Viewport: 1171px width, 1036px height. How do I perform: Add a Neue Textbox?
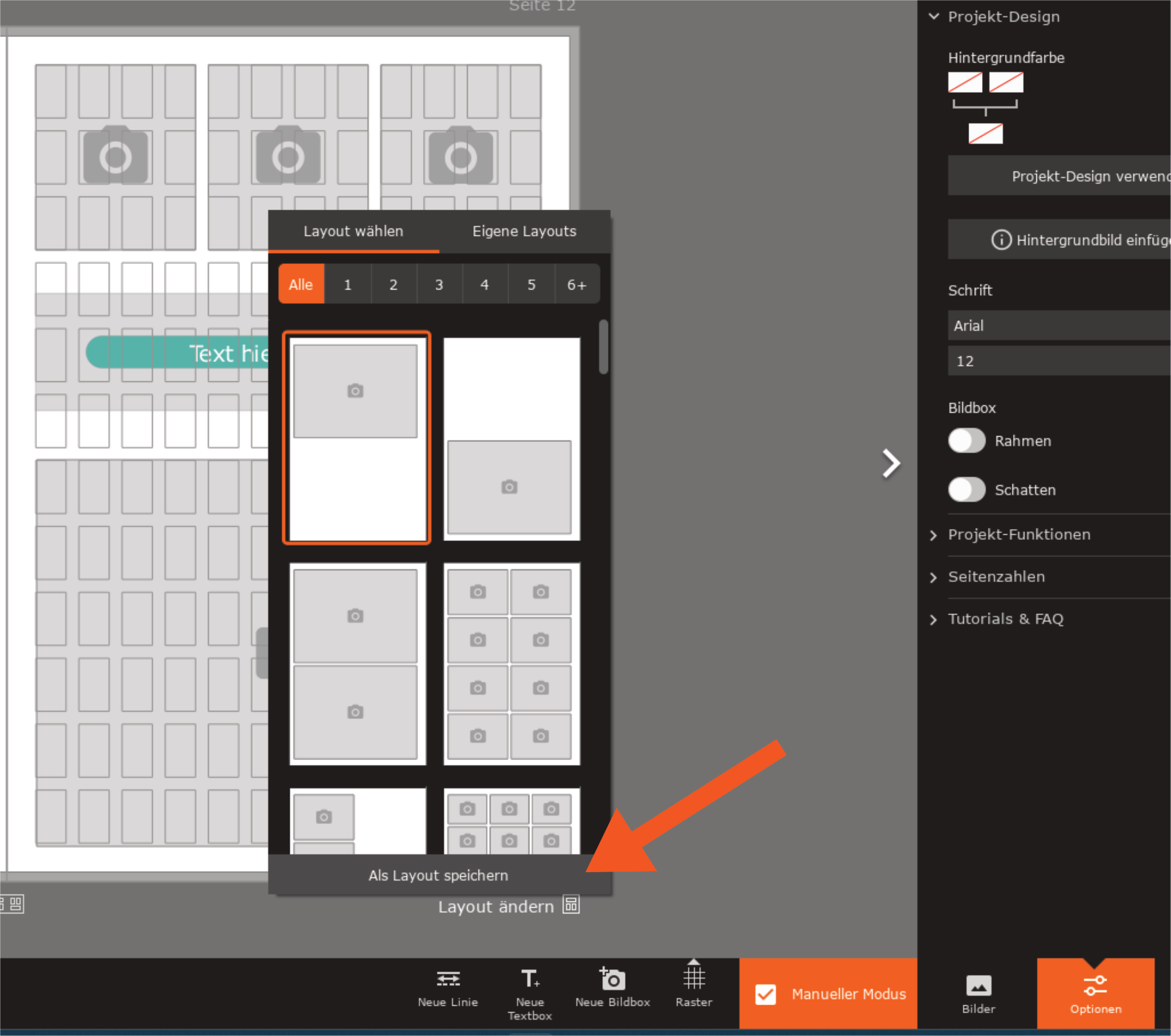529,978
